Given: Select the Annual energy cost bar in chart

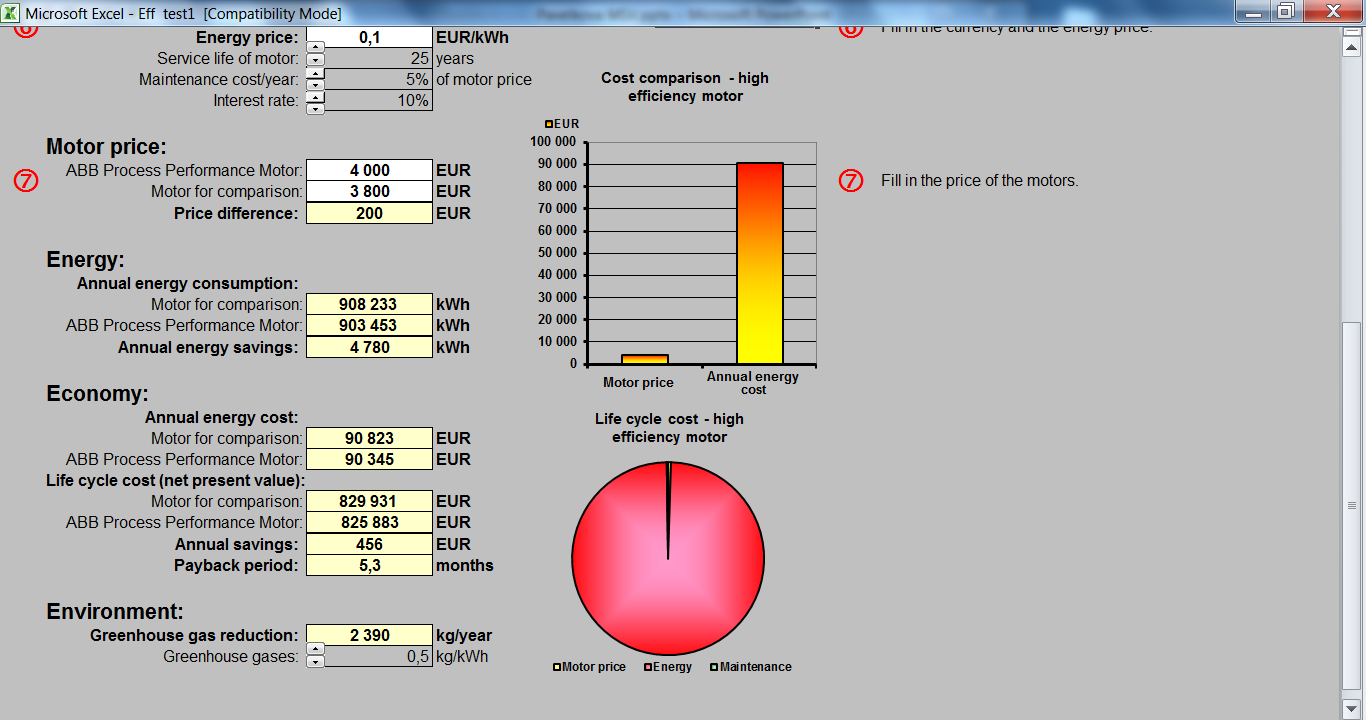Looking at the screenshot, I should tap(760, 263).
